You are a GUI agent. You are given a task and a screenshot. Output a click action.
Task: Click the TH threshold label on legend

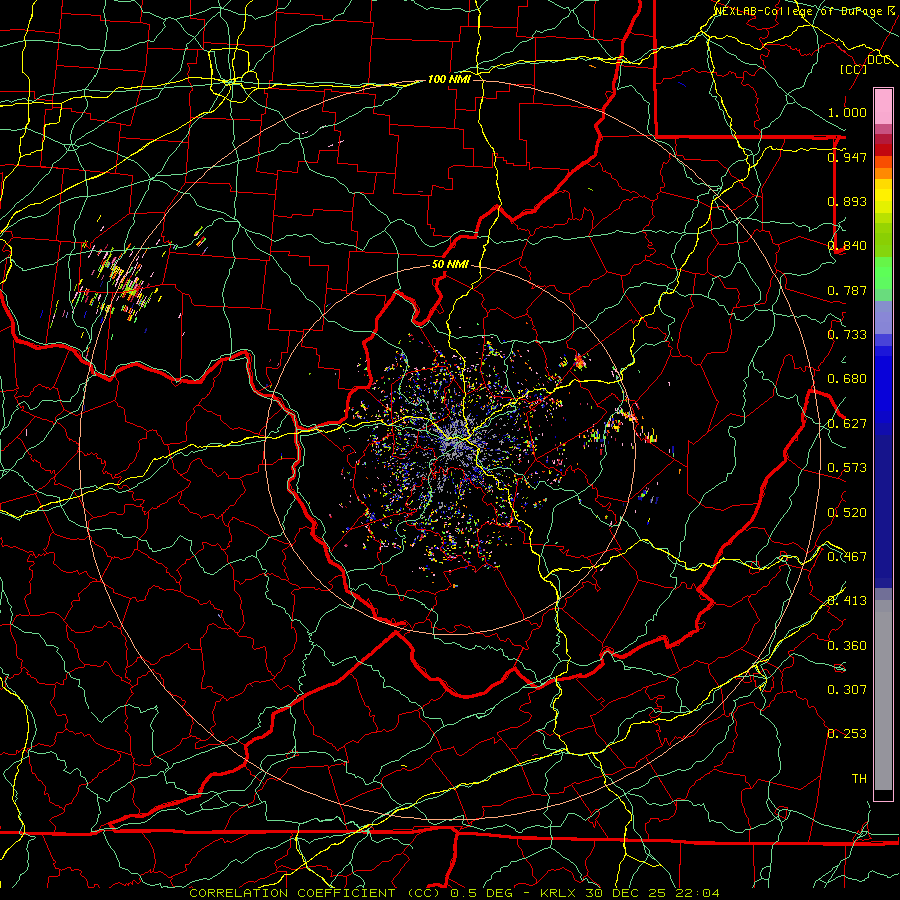(859, 779)
